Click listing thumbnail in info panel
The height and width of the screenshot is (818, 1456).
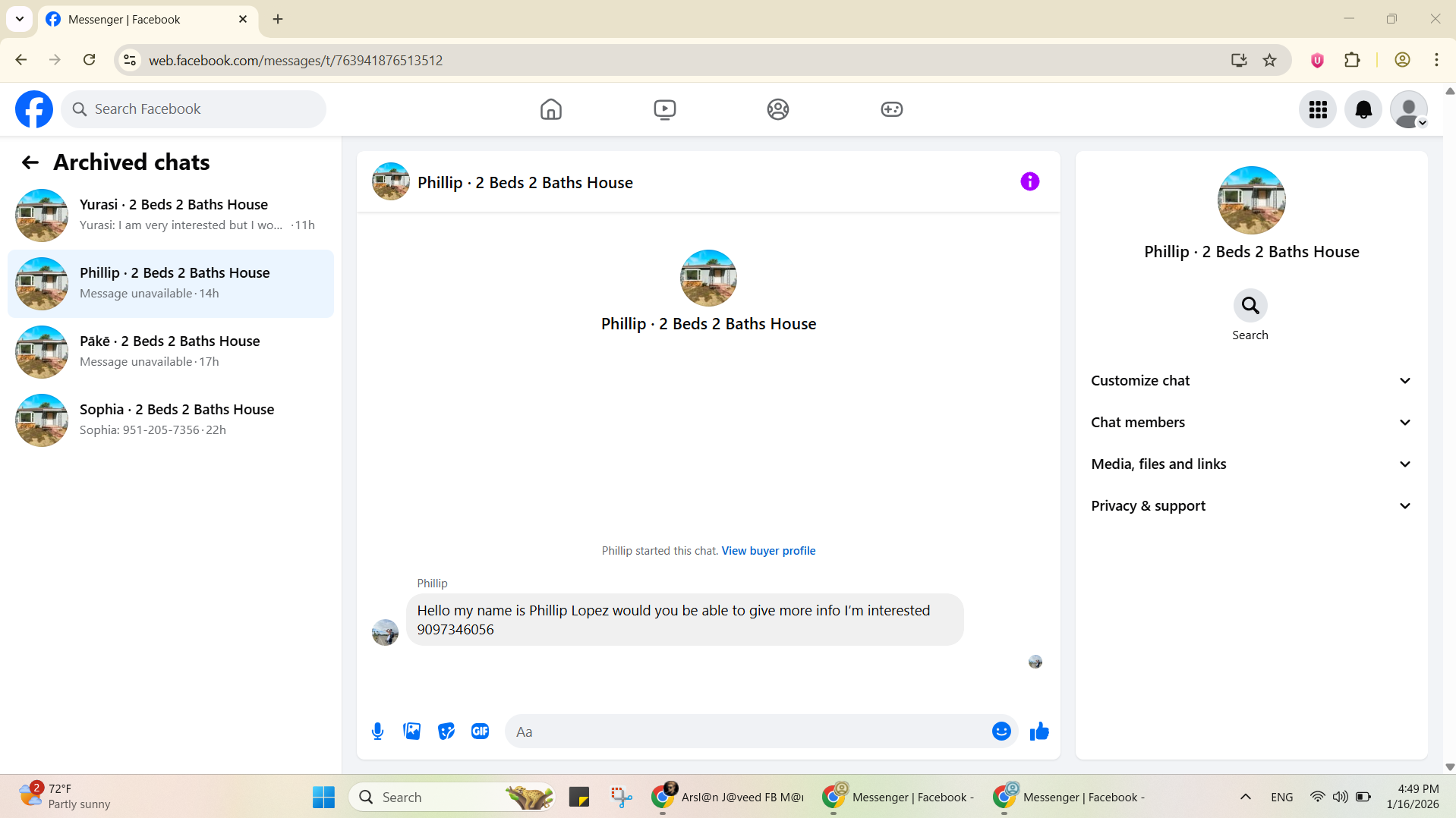tap(1251, 200)
